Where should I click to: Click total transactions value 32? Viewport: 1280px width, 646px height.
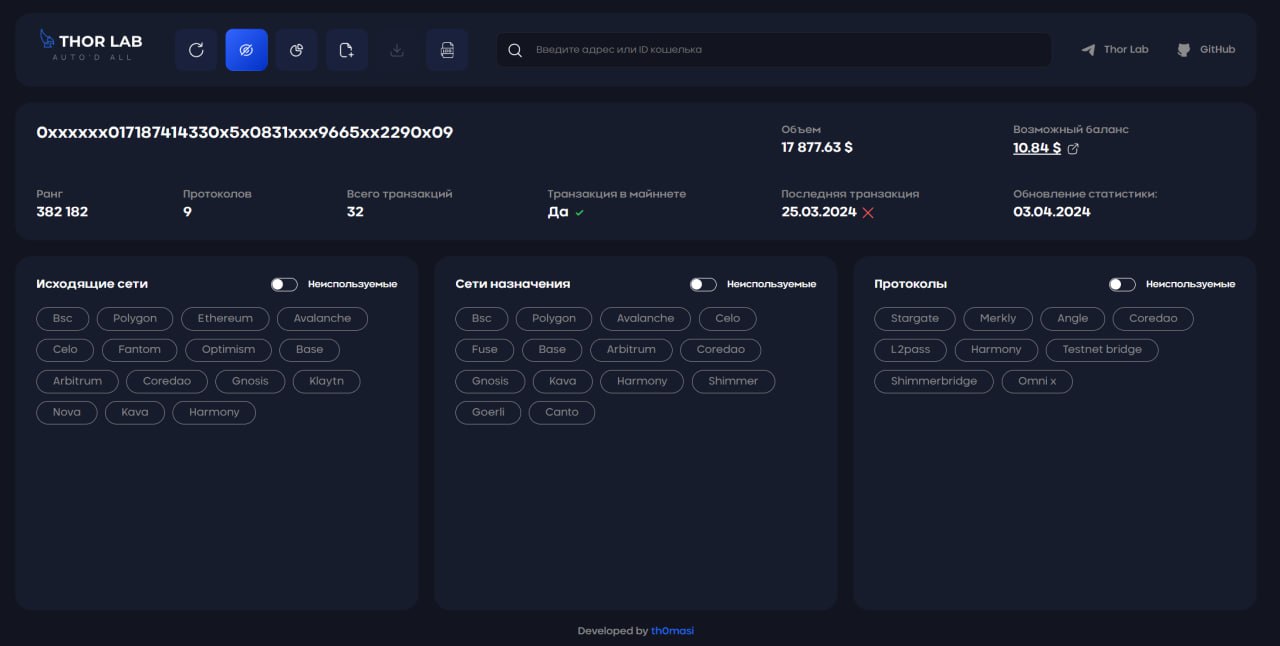coord(355,212)
